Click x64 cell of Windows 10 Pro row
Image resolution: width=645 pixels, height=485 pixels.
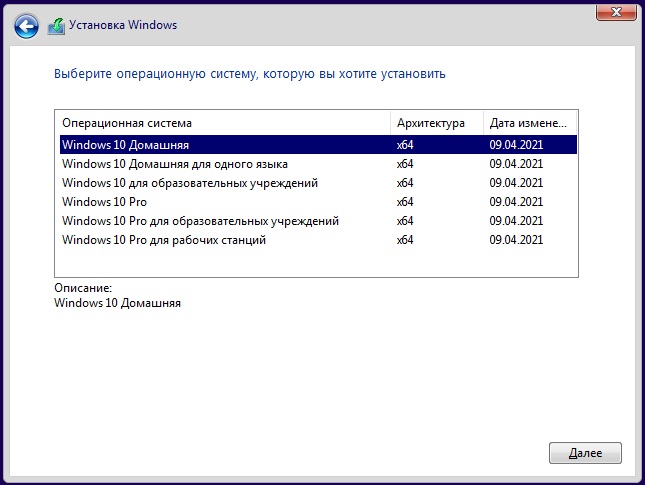point(405,202)
